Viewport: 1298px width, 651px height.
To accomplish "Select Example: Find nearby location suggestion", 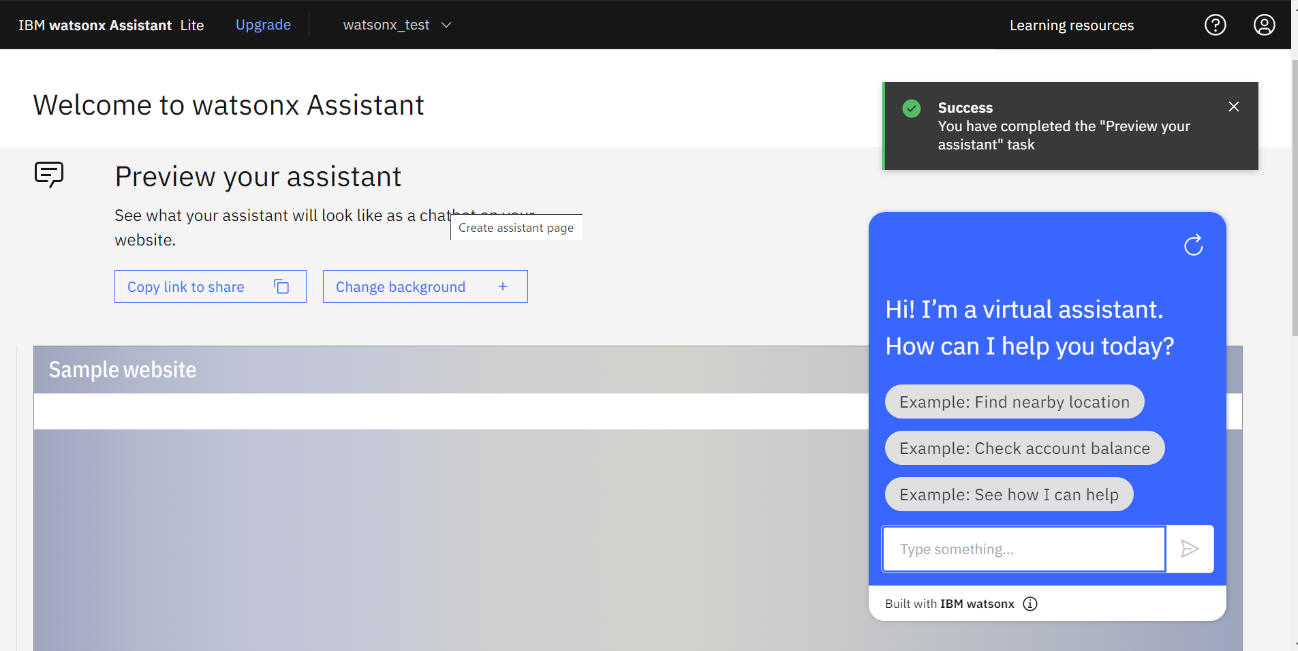I will click(1014, 402).
